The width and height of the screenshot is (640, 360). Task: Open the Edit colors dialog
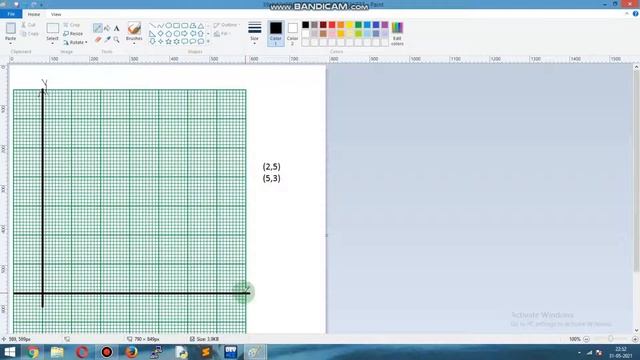pos(397,33)
